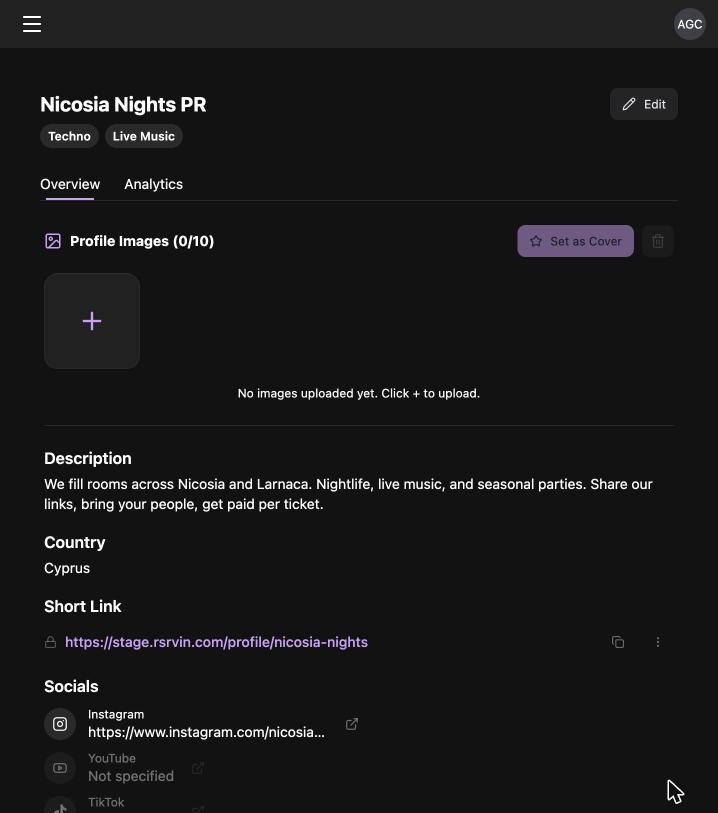Add a new profile image tile
The width and height of the screenshot is (718, 813).
click(92, 321)
